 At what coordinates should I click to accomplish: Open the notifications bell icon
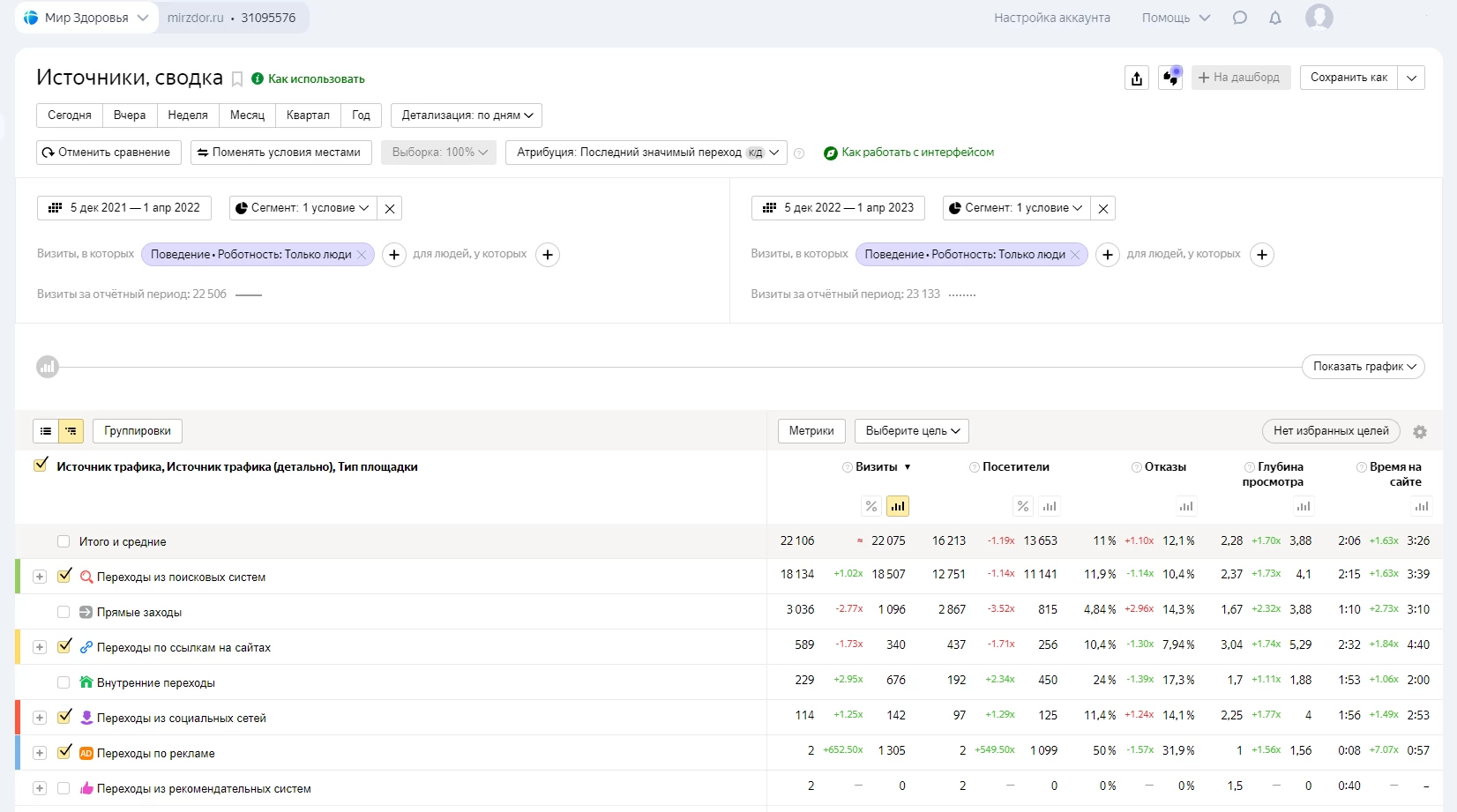click(x=1275, y=18)
